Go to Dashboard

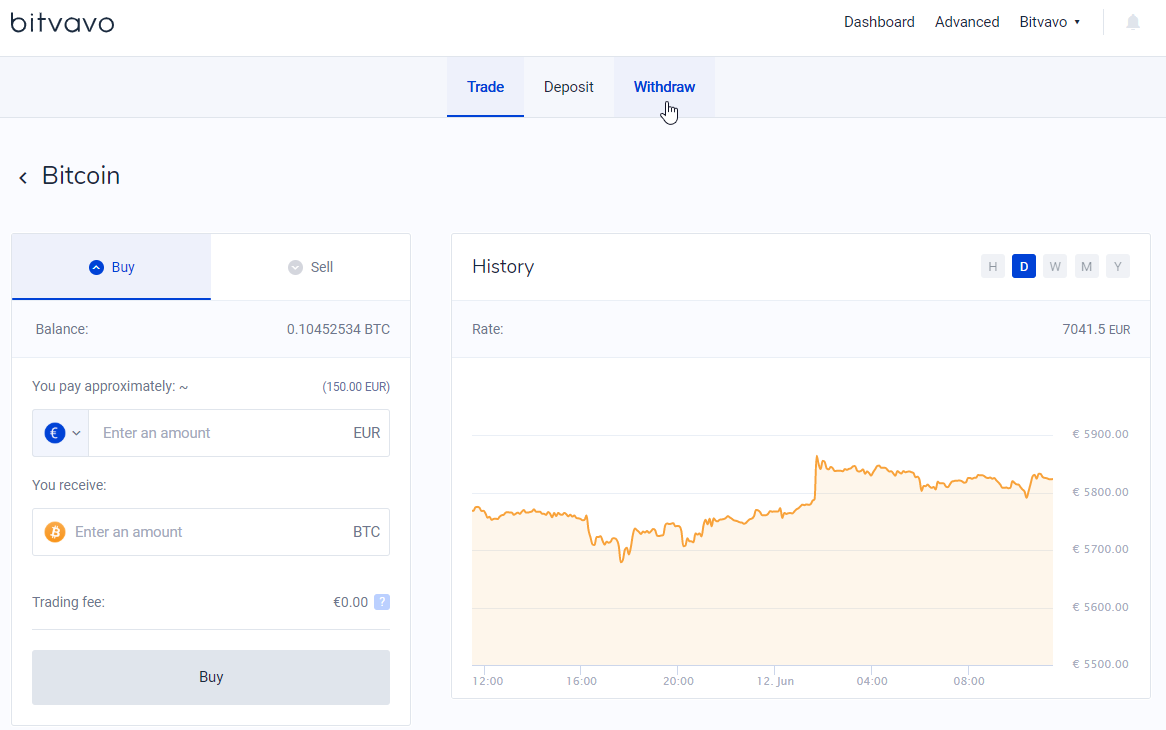pos(879,22)
